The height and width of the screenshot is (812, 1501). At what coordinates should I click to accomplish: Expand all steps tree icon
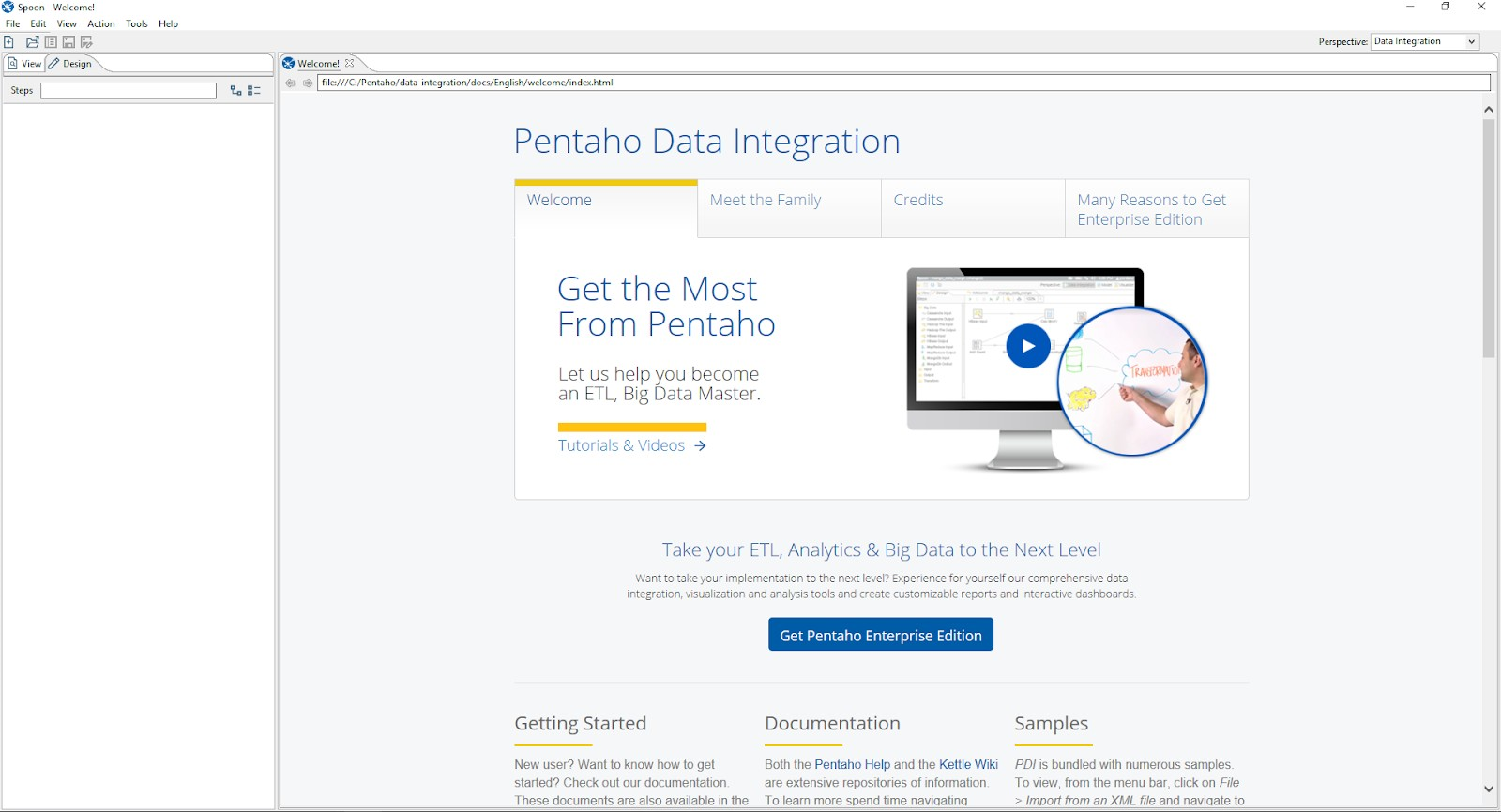click(x=236, y=91)
